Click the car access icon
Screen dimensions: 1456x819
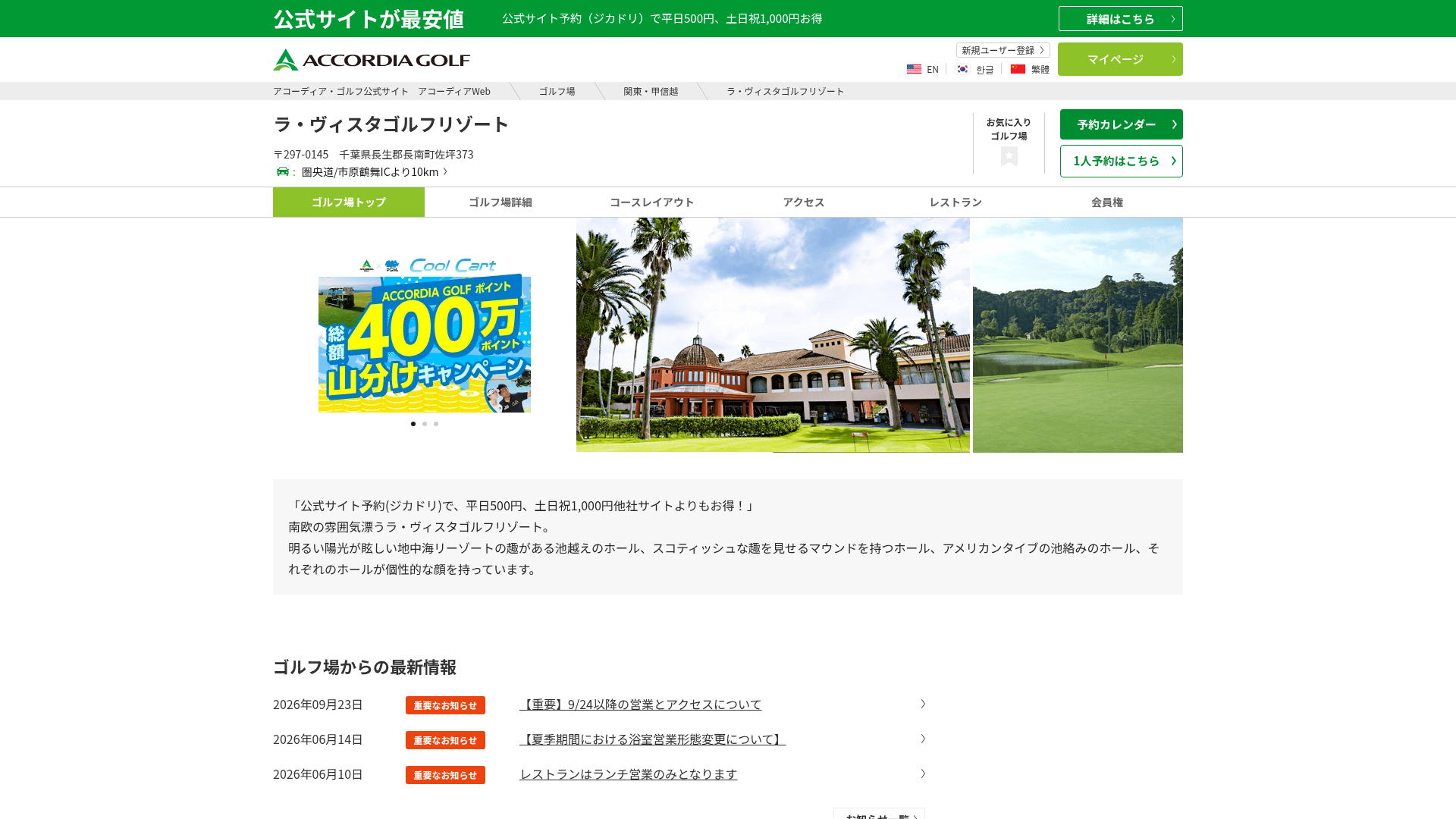[283, 171]
